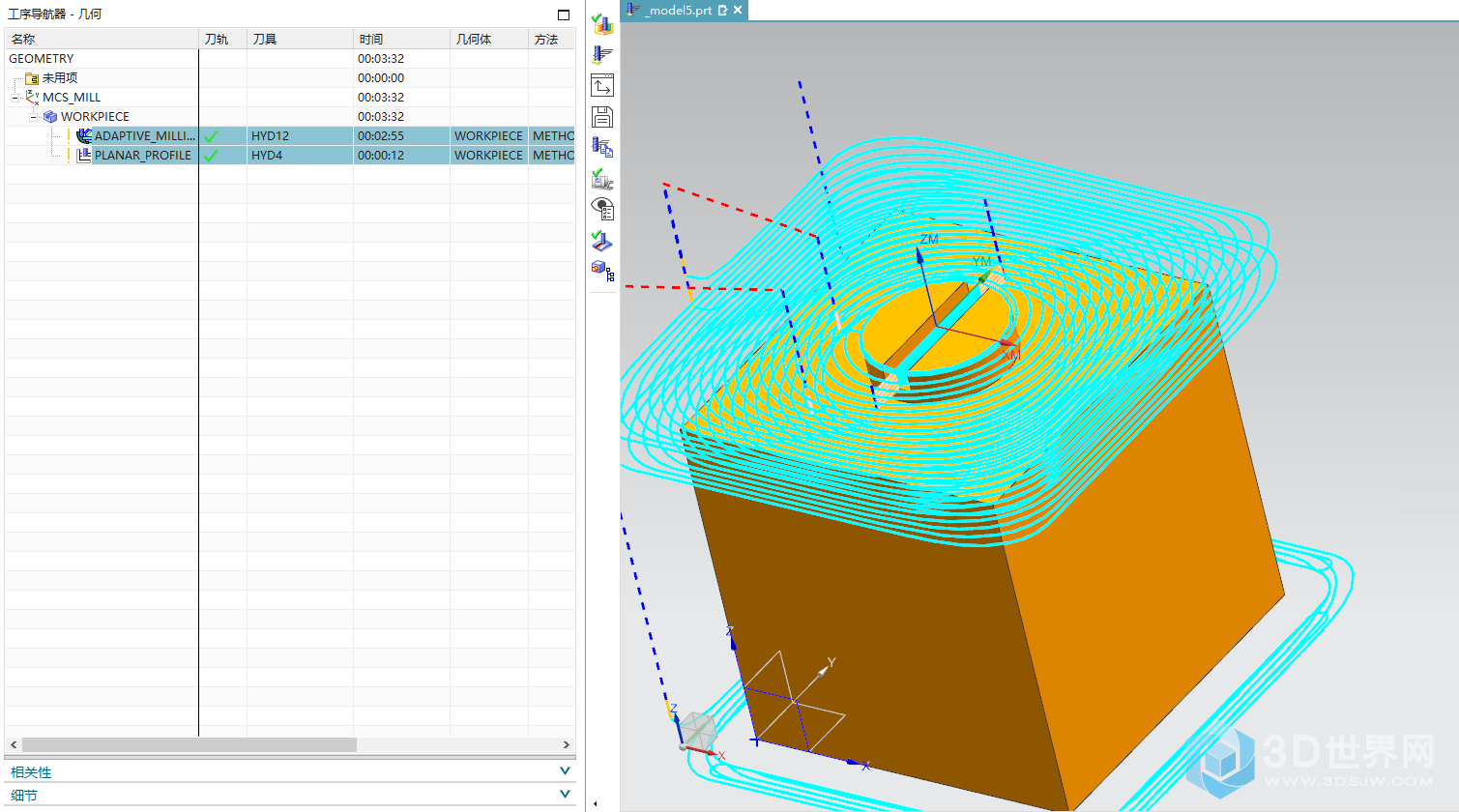This screenshot has height=812, width=1459.
Task: Click the eye with checklist display icon
Action: (602, 210)
